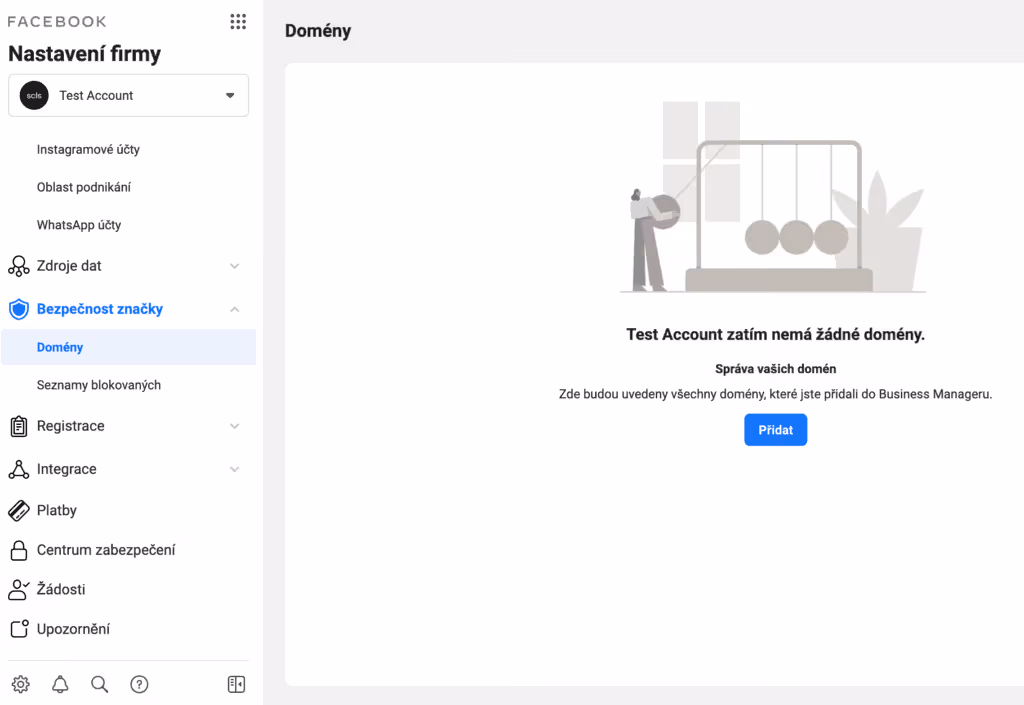
Task: Select the Bezpečnost značky shield icon
Action: (18, 309)
